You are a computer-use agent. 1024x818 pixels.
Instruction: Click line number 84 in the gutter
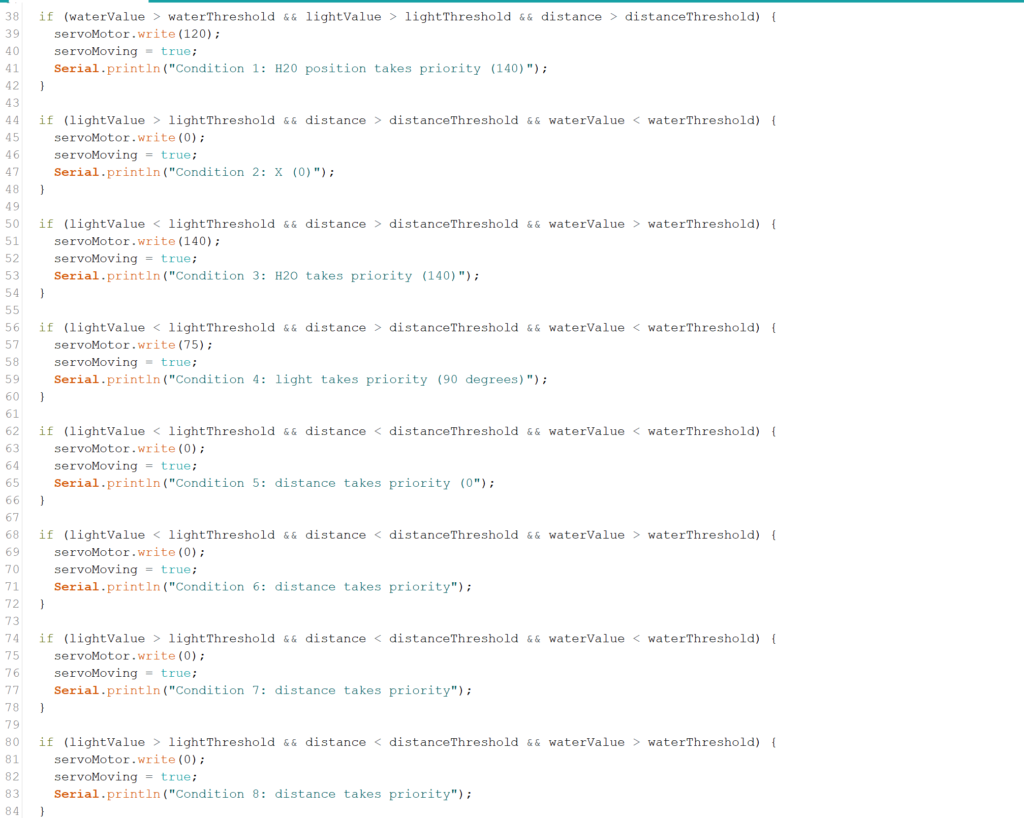(12, 811)
